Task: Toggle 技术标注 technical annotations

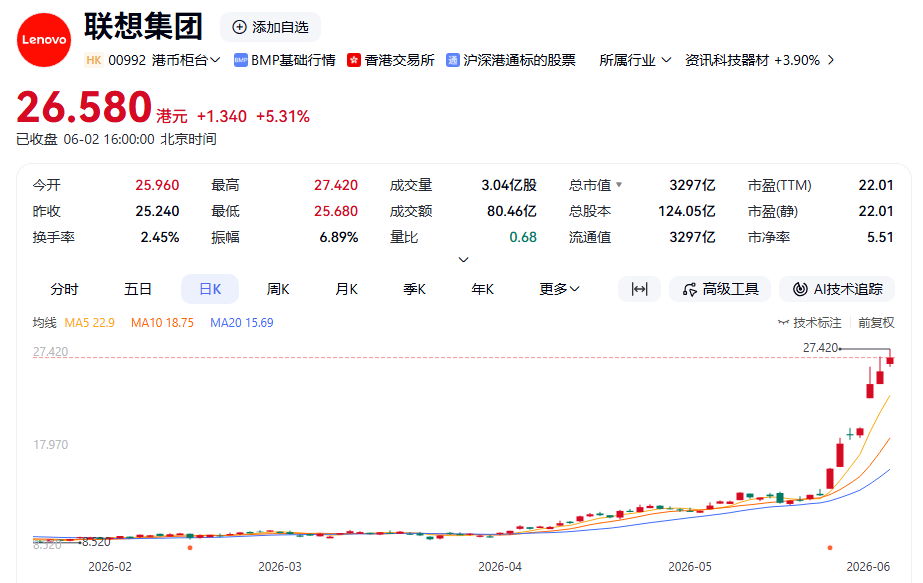Action: 809,323
